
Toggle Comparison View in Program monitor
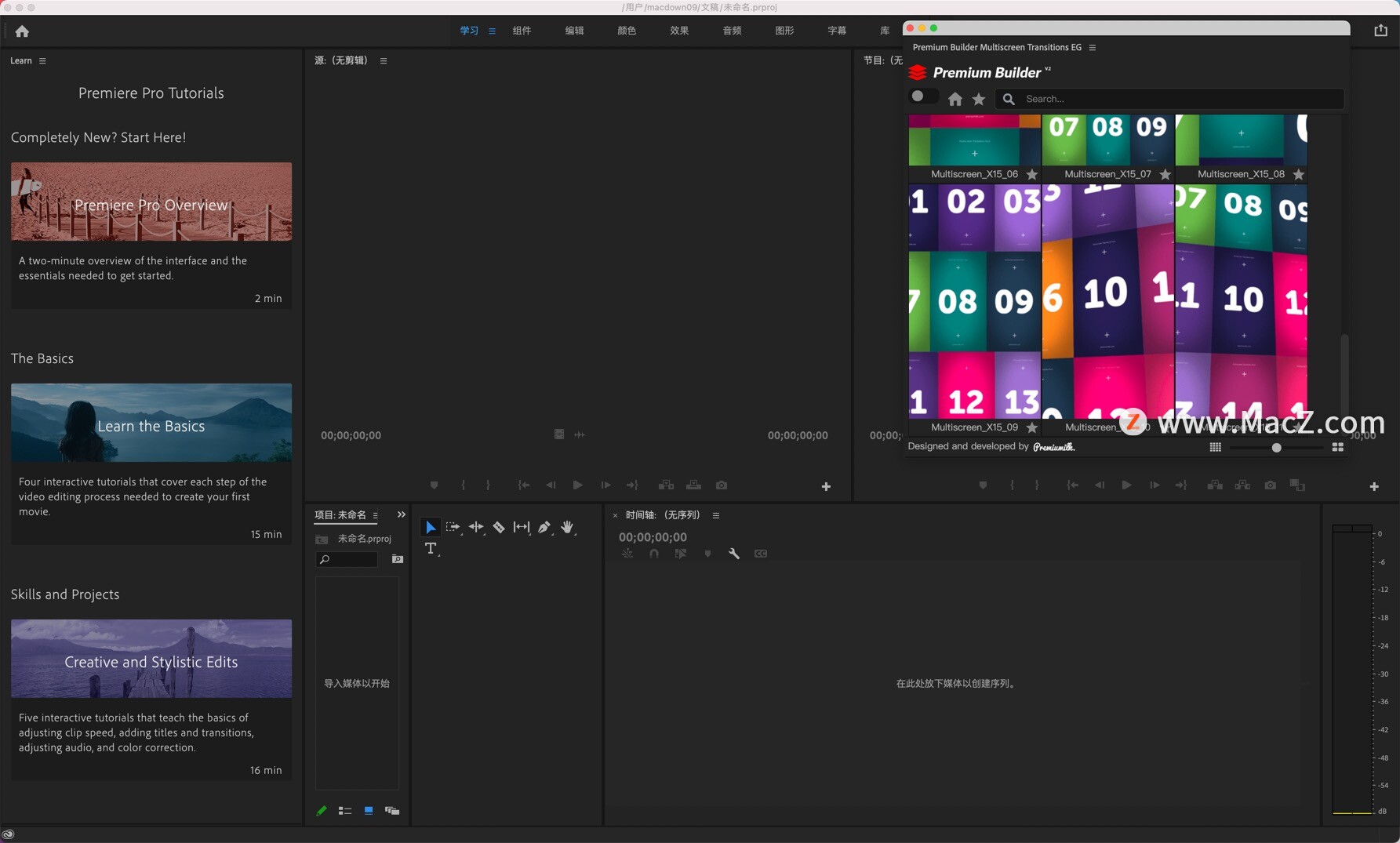click(1298, 485)
